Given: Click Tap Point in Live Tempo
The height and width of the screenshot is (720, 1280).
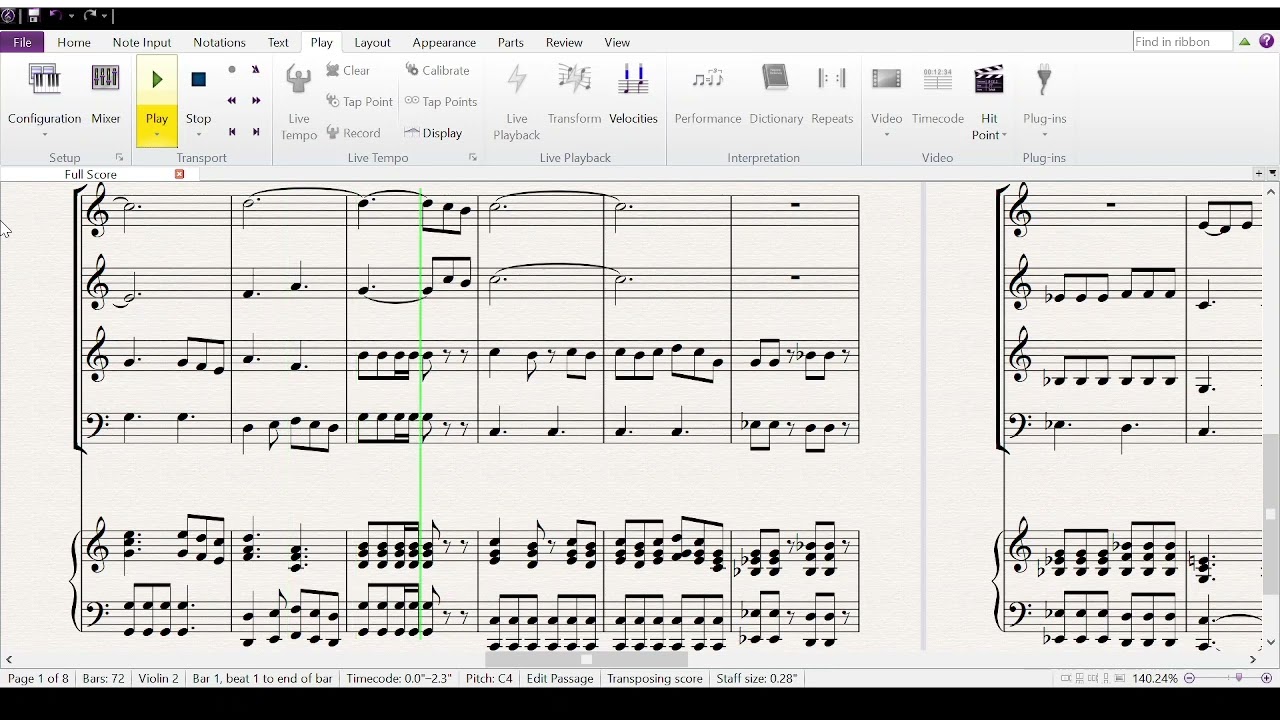Looking at the screenshot, I should click(359, 101).
